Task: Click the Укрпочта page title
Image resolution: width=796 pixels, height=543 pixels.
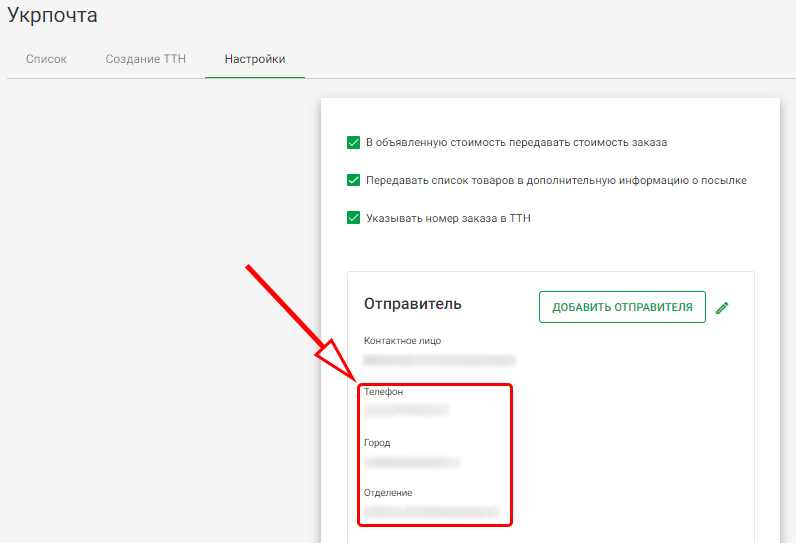Action: click(52, 15)
